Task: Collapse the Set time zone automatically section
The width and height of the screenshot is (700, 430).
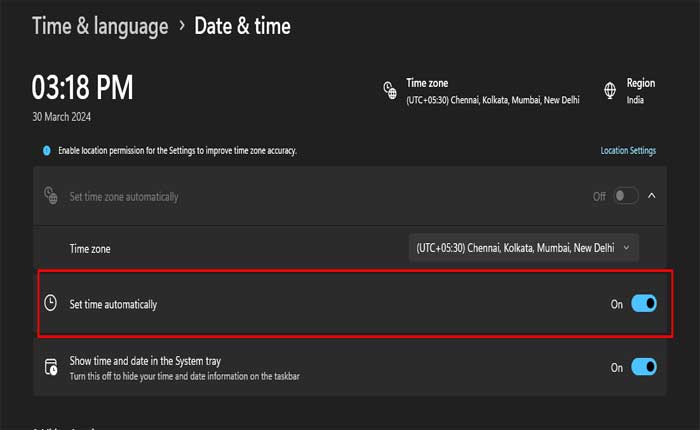Action: (652, 196)
